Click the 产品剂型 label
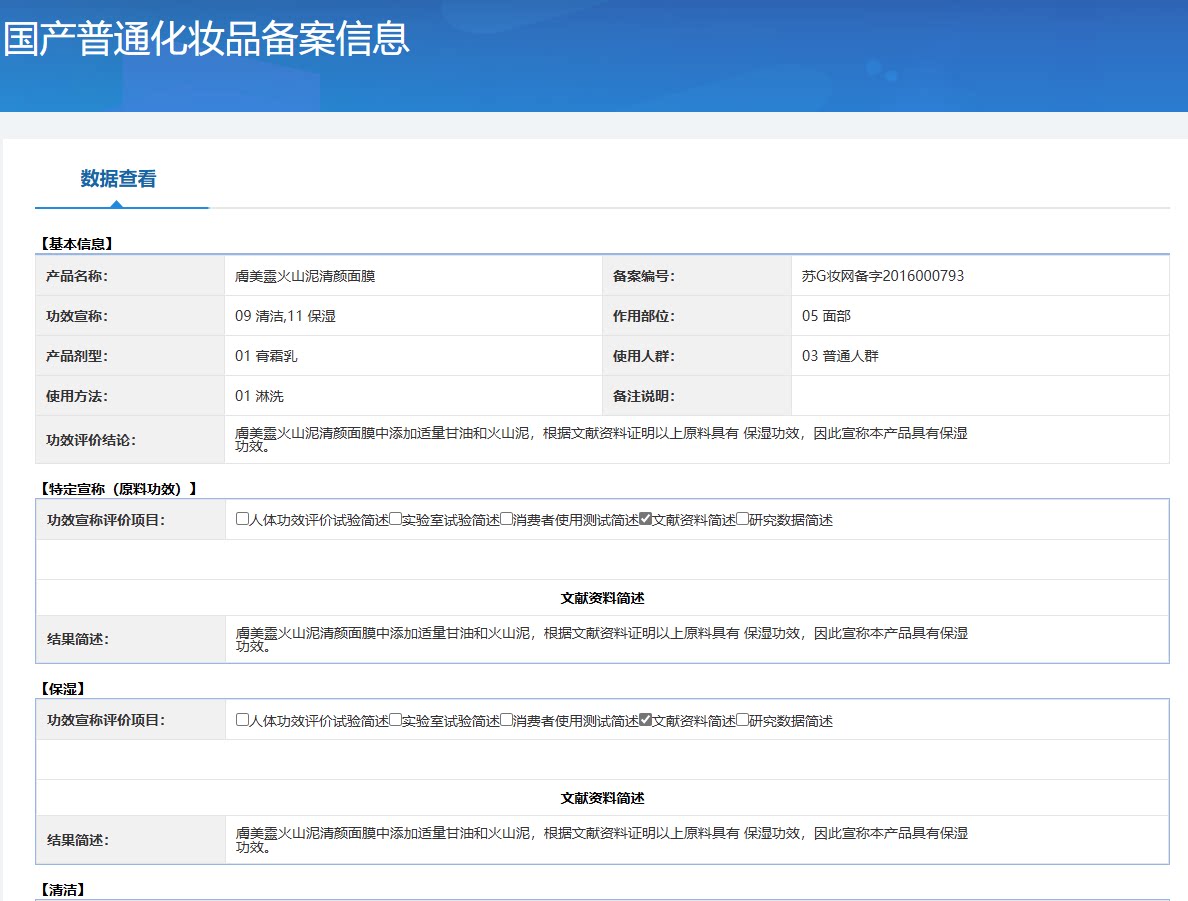The width and height of the screenshot is (1188, 901). 77,356
